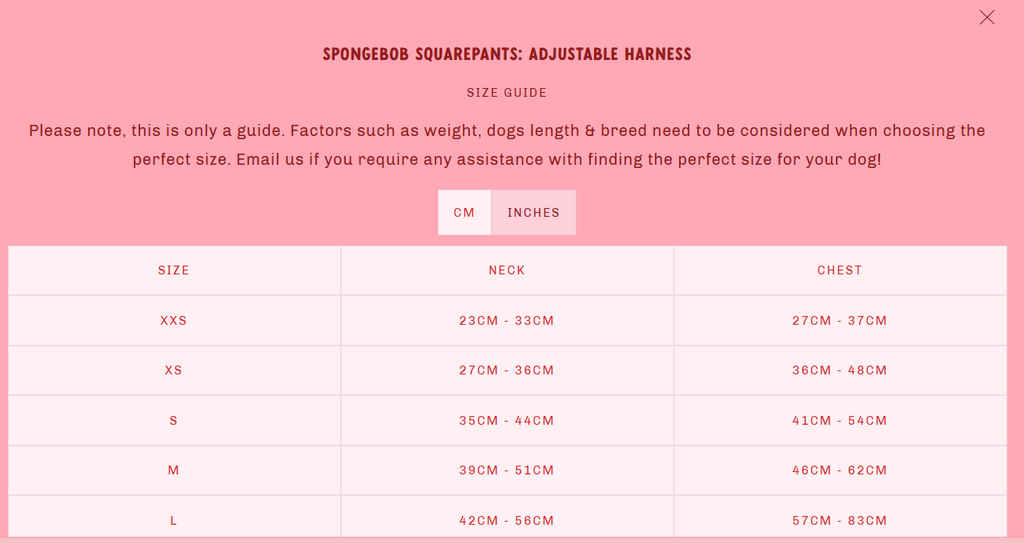Click the XXS chest measurement 27CM - 37CM
This screenshot has width=1024, height=544.
click(x=840, y=321)
